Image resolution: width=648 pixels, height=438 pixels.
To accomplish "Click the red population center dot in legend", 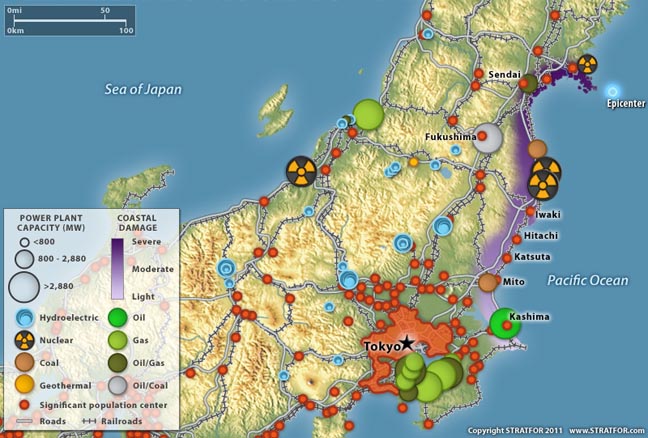I will coord(24,405).
